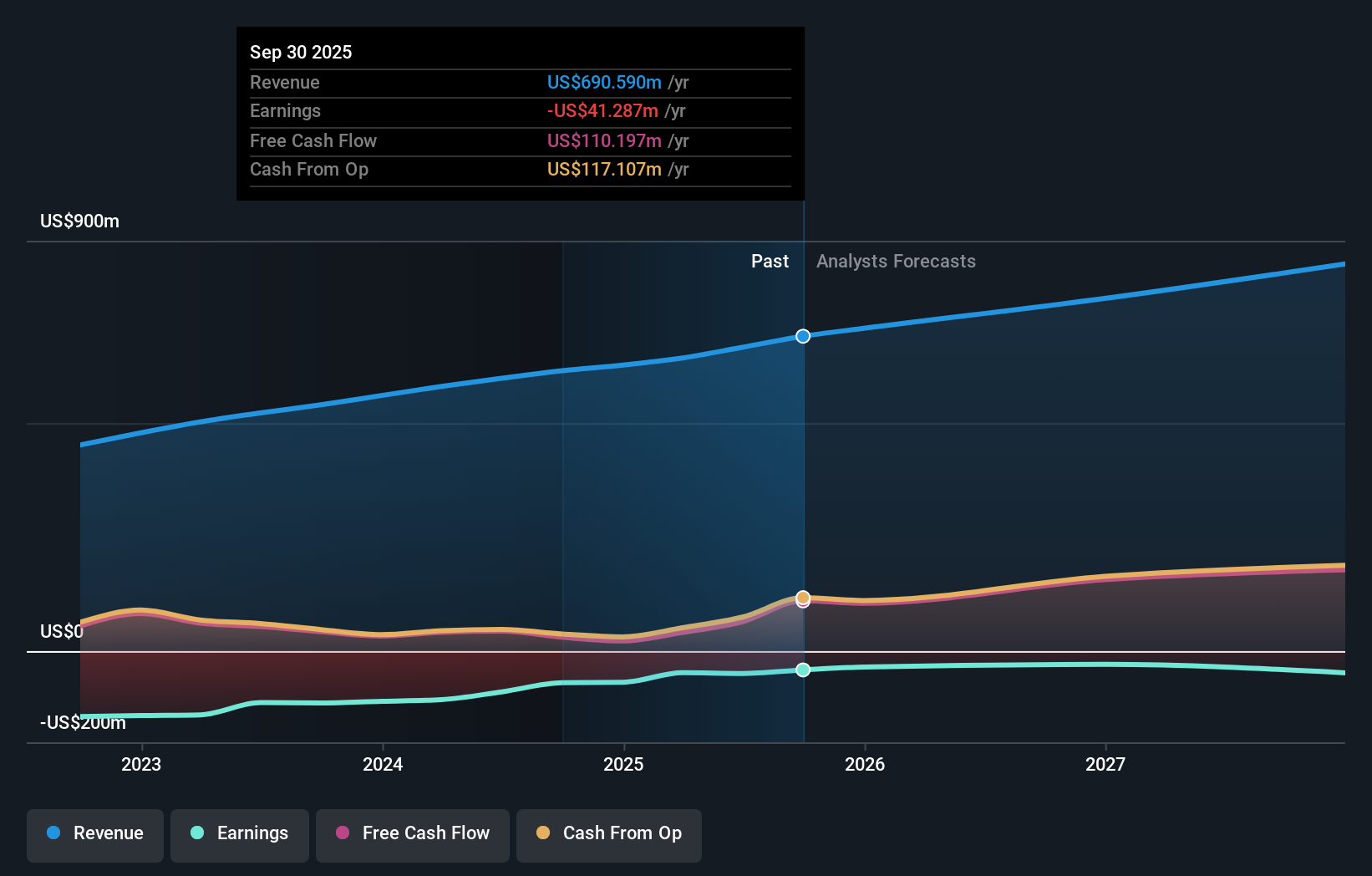Select the orange Cash From Op data point marker
Screen dimensions: 1372x876
pos(803,598)
